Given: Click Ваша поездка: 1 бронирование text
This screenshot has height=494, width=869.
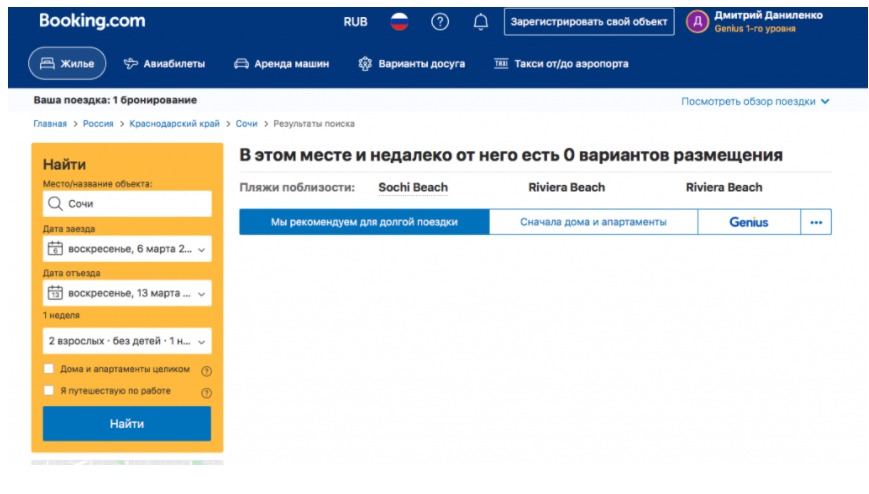Looking at the screenshot, I should point(115,100).
